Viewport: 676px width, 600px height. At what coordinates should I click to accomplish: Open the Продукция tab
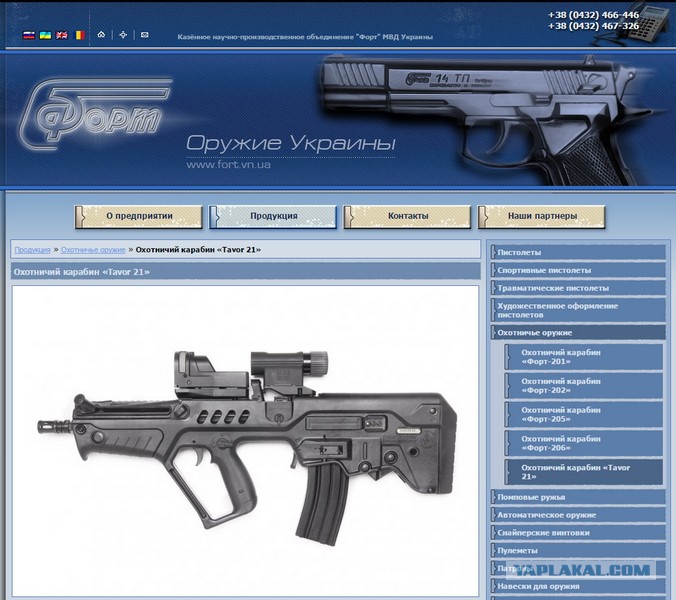(273, 216)
